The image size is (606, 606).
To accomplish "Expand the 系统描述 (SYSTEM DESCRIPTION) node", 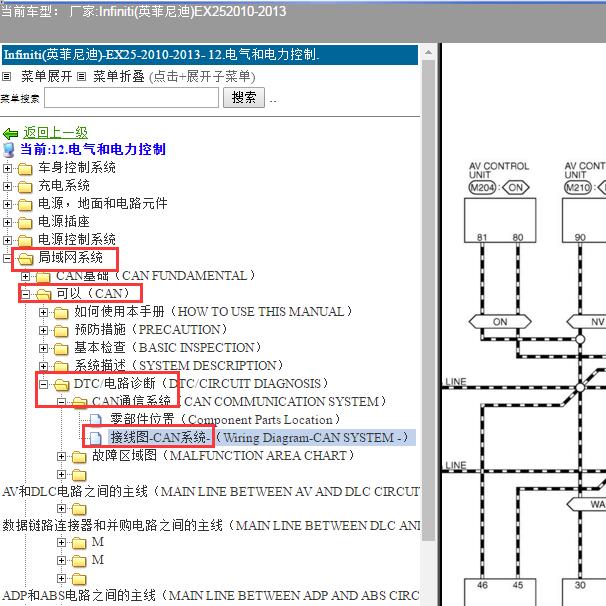I will click(x=43, y=366).
